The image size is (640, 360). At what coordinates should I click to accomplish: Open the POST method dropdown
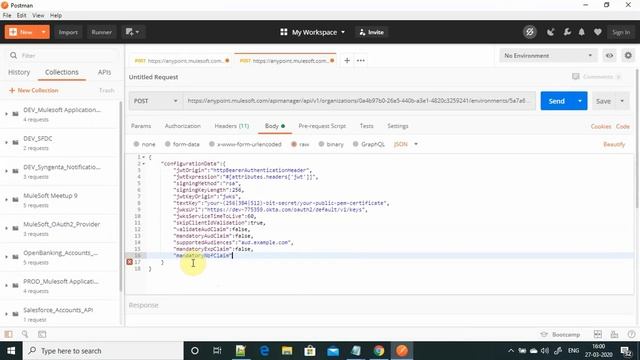156,101
